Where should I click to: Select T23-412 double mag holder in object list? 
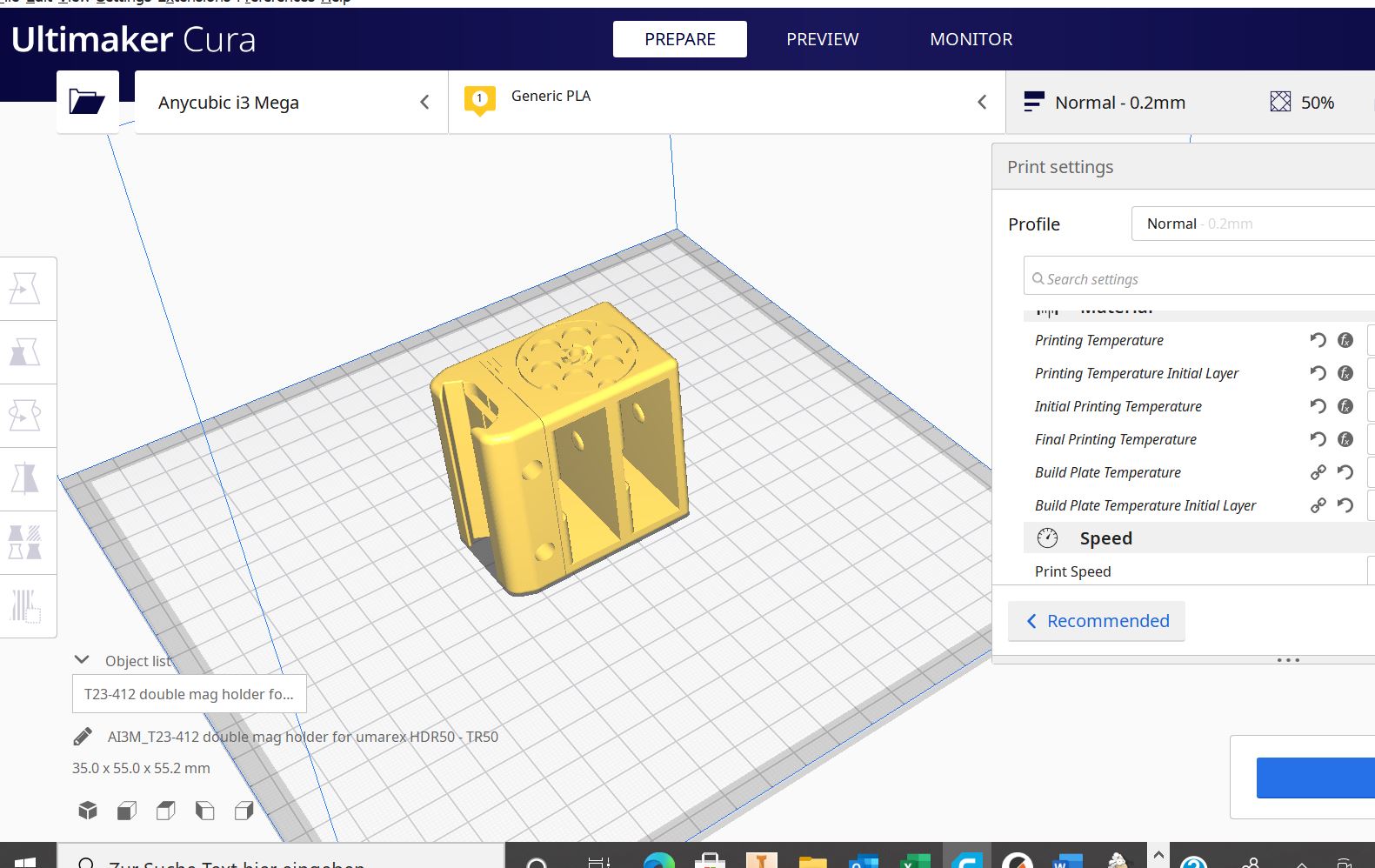[x=189, y=694]
